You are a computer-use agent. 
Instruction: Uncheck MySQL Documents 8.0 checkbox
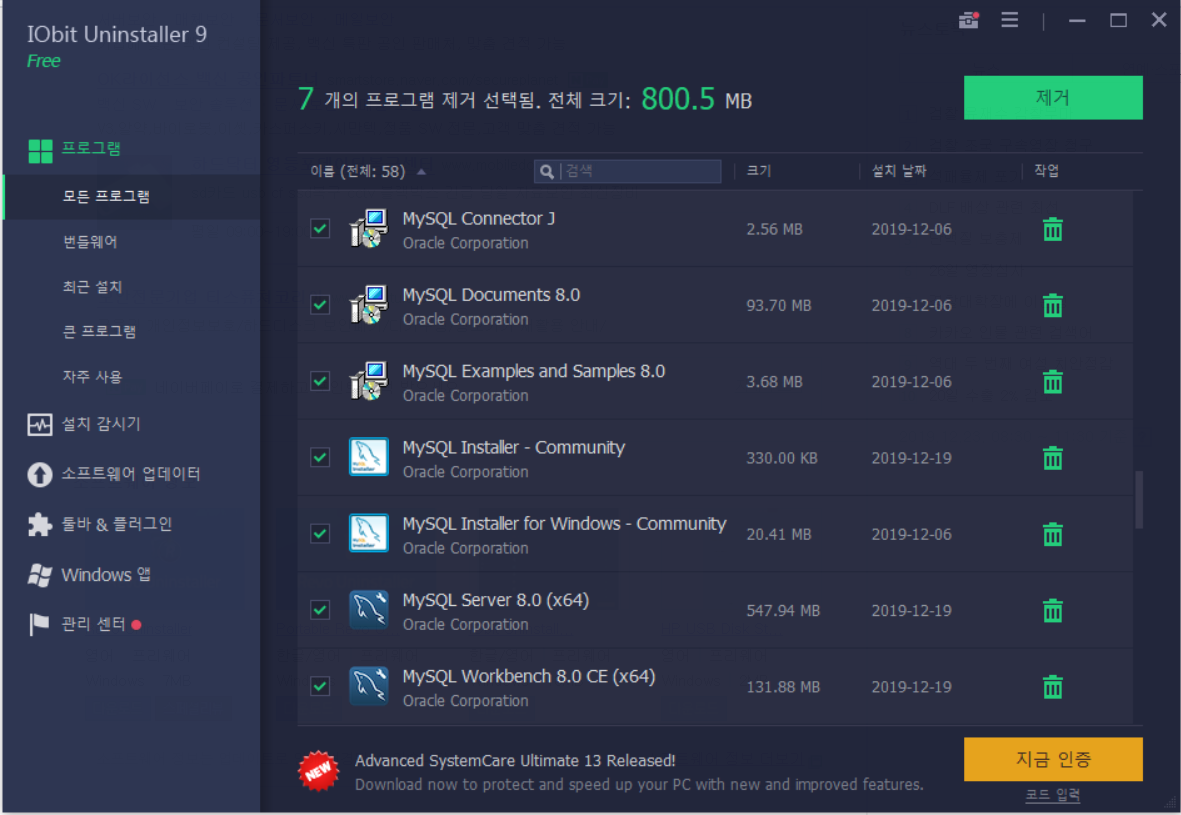point(320,304)
